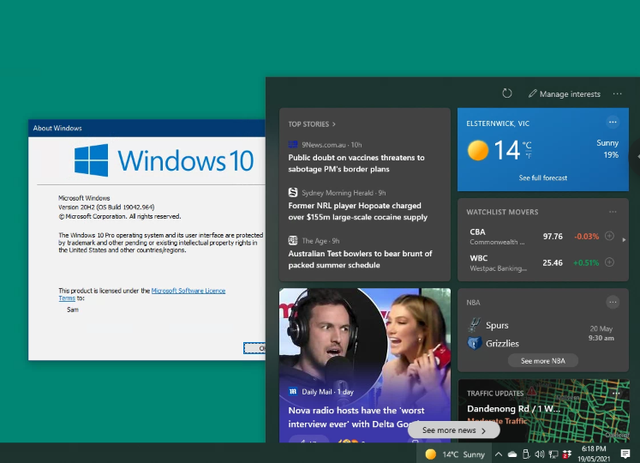Open the vaccines border plans article
The height and width of the screenshot is (463, 640).
pos(356,164)
